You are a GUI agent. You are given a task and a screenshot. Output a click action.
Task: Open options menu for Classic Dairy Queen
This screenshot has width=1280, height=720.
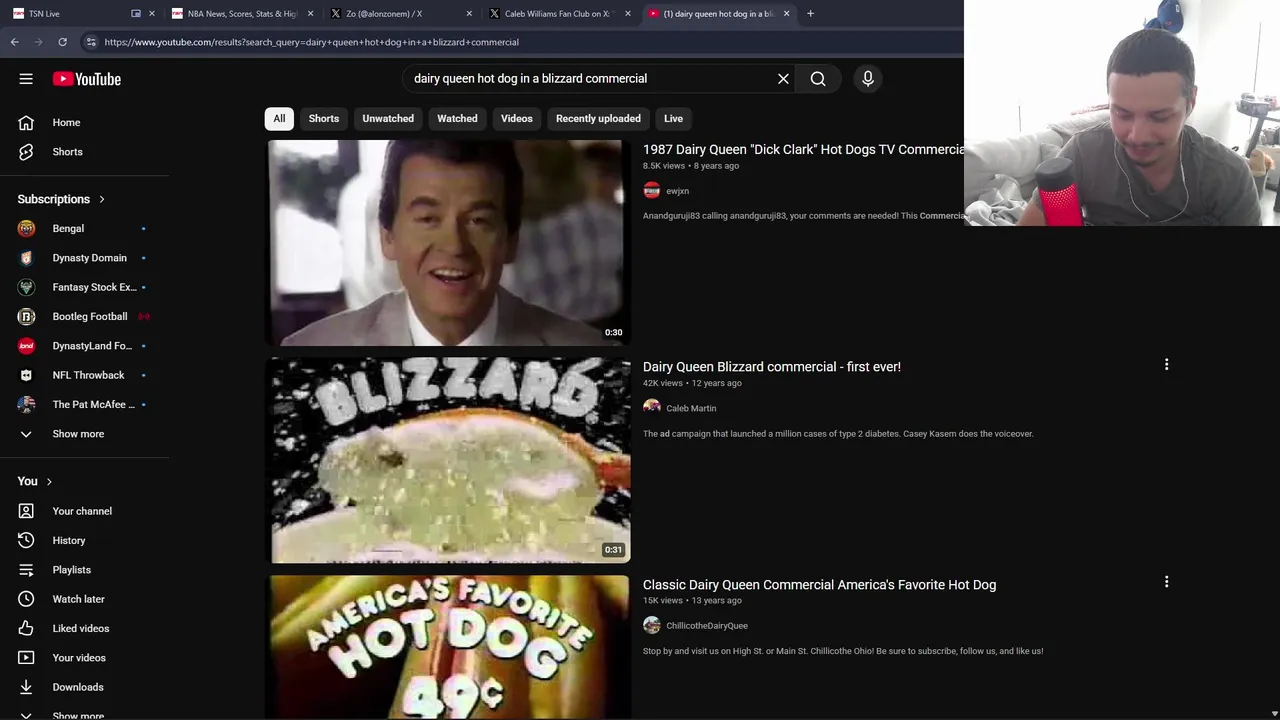click(1166, 582)
